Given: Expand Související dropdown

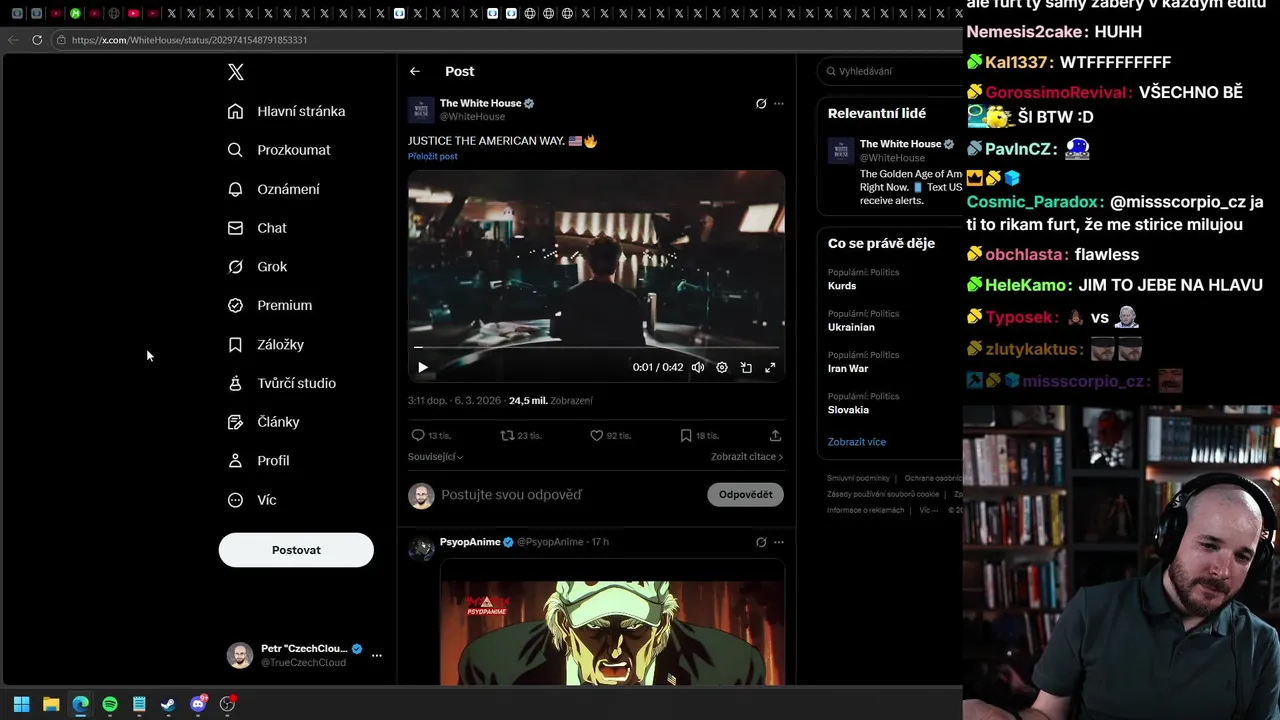Looking at the screenshot, I should coord(435,457).
